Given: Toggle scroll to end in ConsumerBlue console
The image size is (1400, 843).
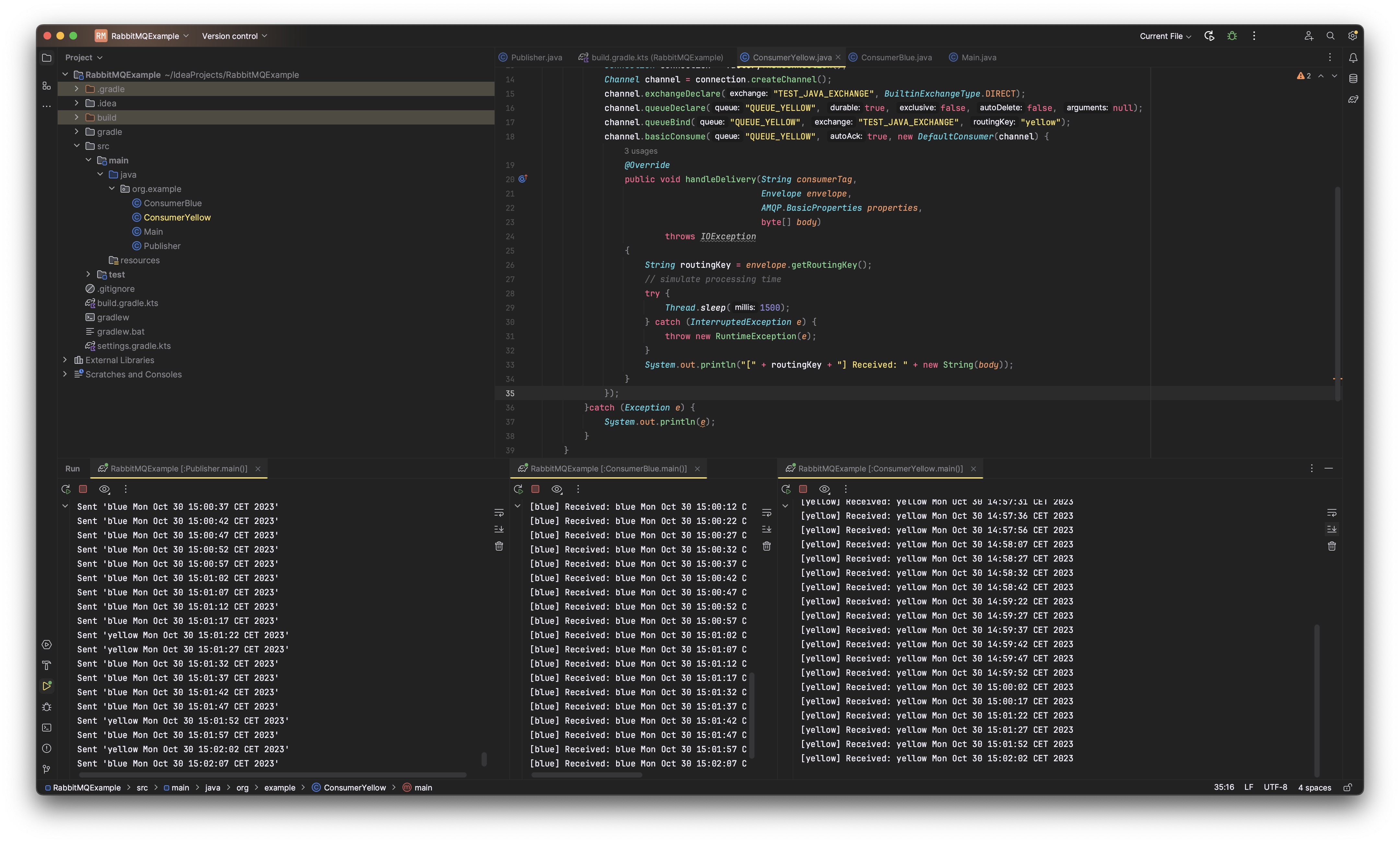Looking at the screenshot, I should pyautogui.click(x=766, y=529).
